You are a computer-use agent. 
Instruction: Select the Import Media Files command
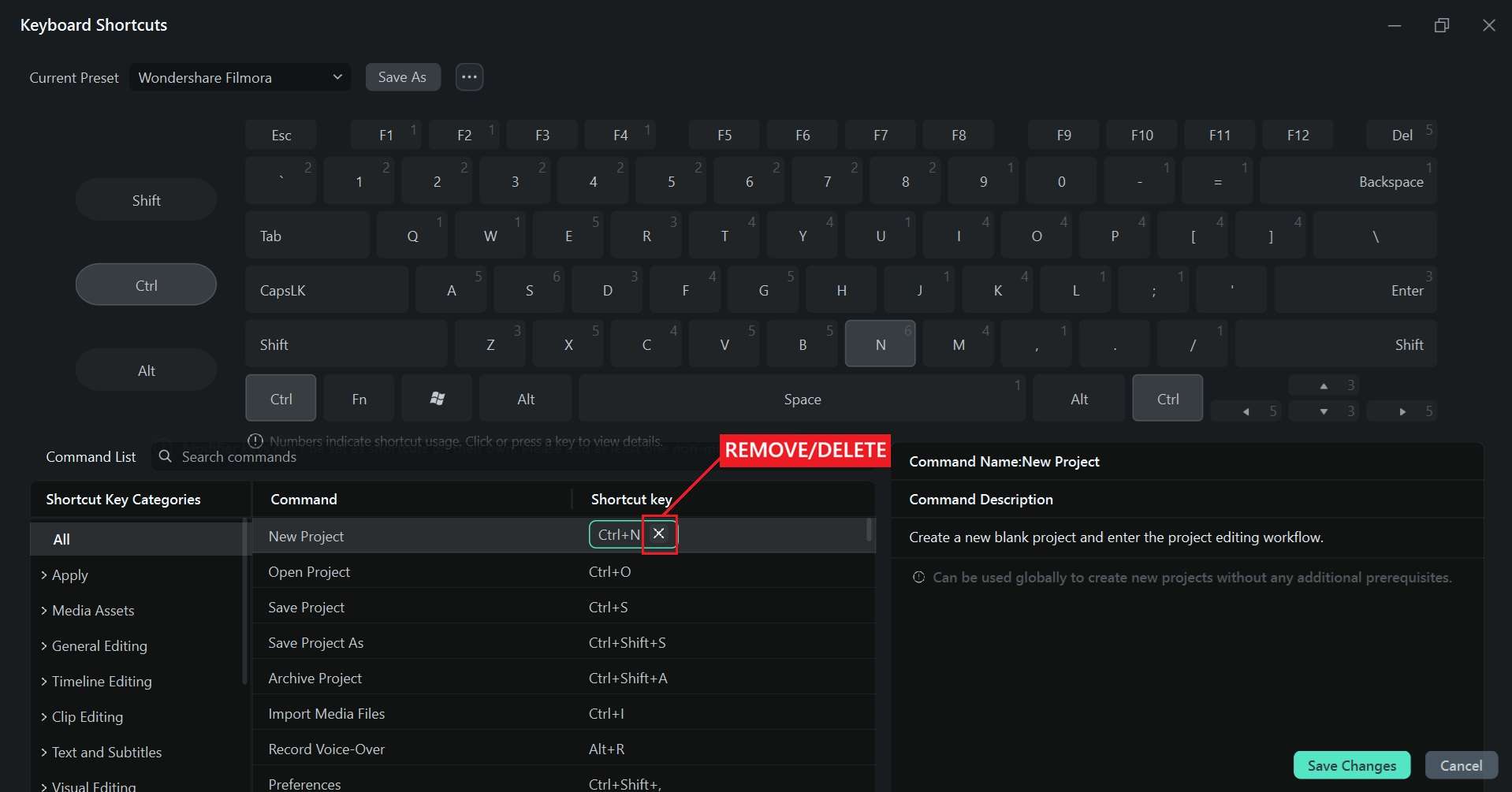click(x=564, y=713)
